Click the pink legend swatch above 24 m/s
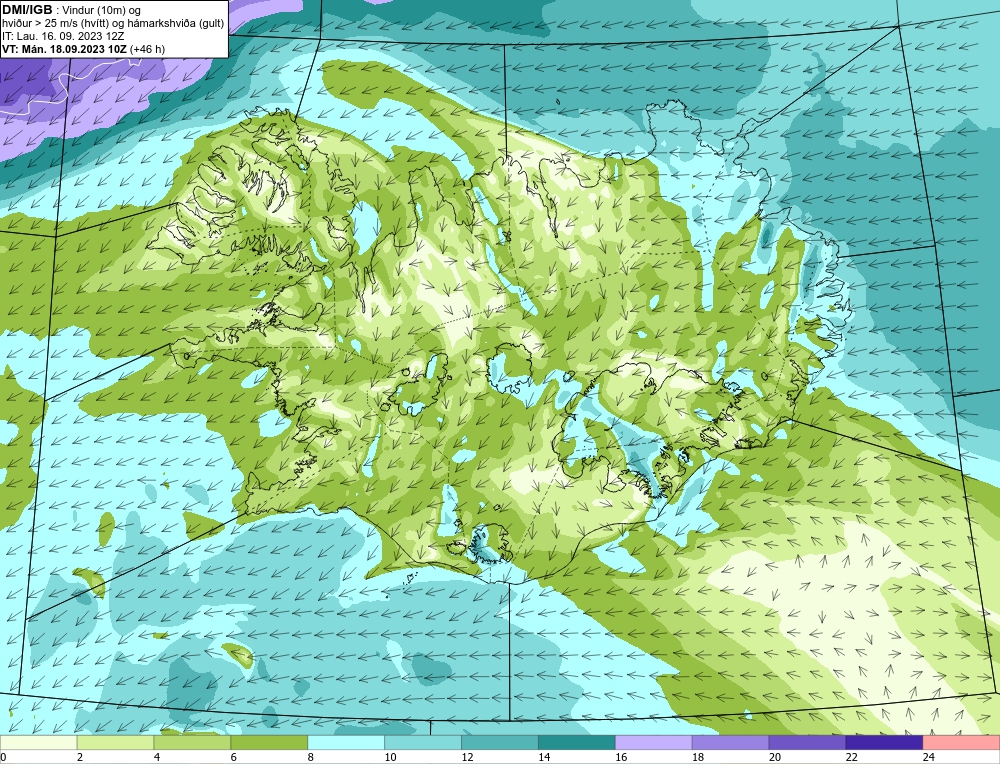 tap(961, 743)
